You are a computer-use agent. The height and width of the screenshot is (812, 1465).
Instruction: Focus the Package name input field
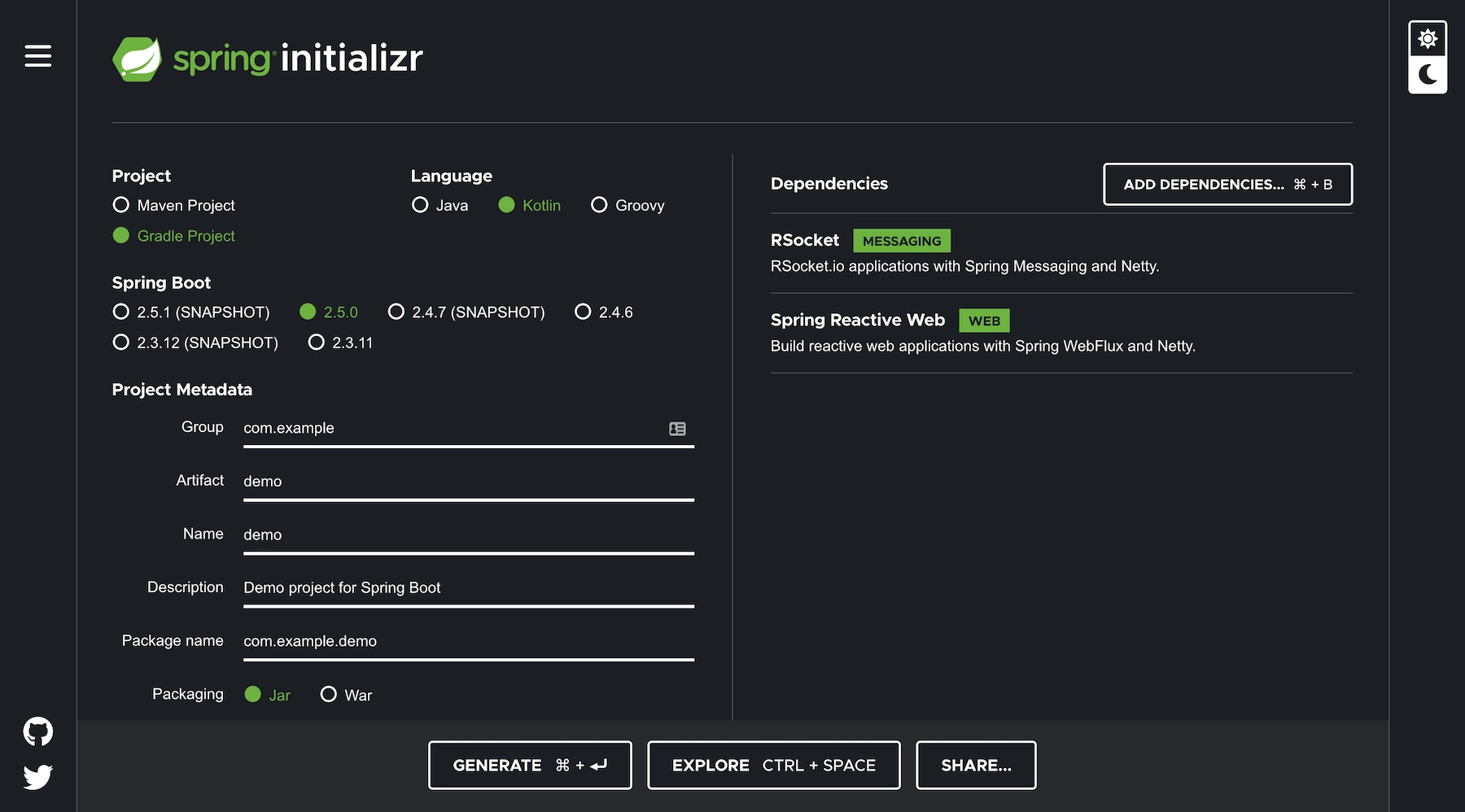tap(468, 641)
